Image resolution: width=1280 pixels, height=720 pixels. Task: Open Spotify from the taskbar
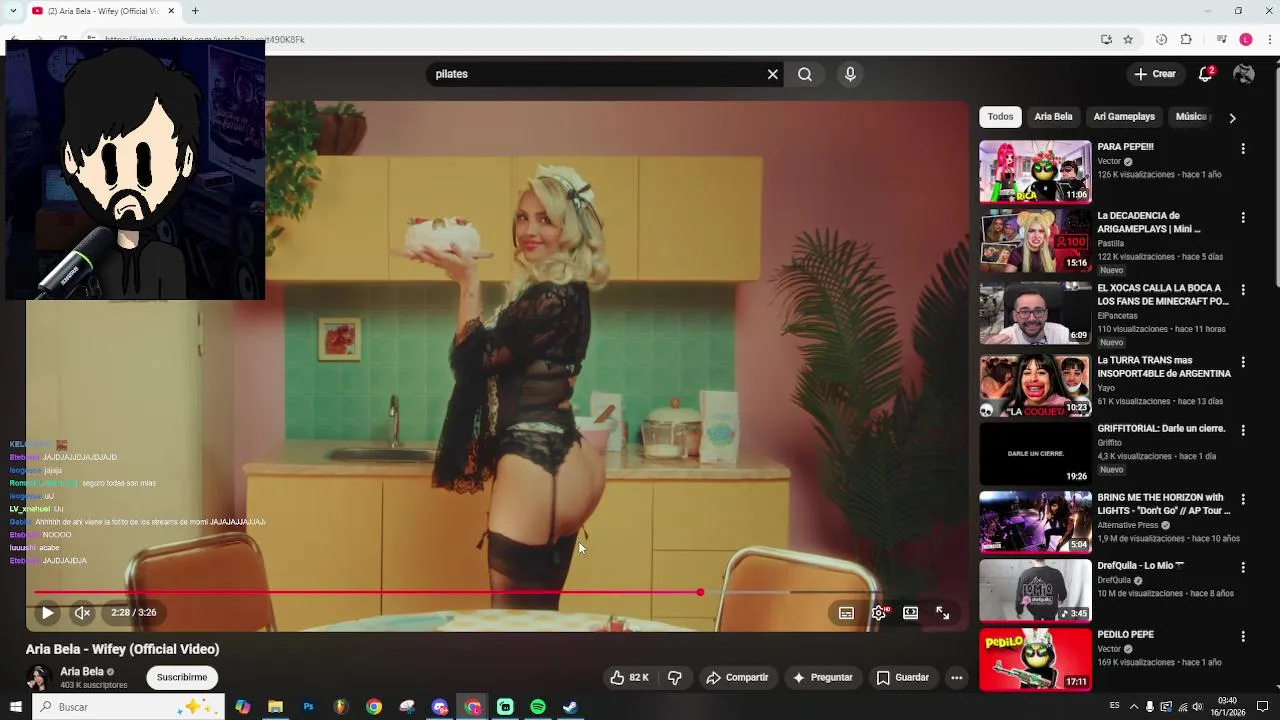pyautogui.click(x=538, y=707)
